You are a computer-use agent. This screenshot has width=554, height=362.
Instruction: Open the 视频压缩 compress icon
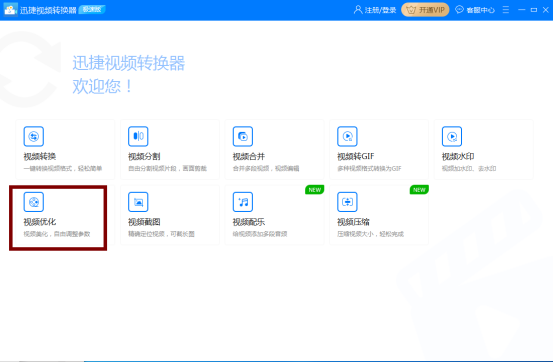pos(347,202)
